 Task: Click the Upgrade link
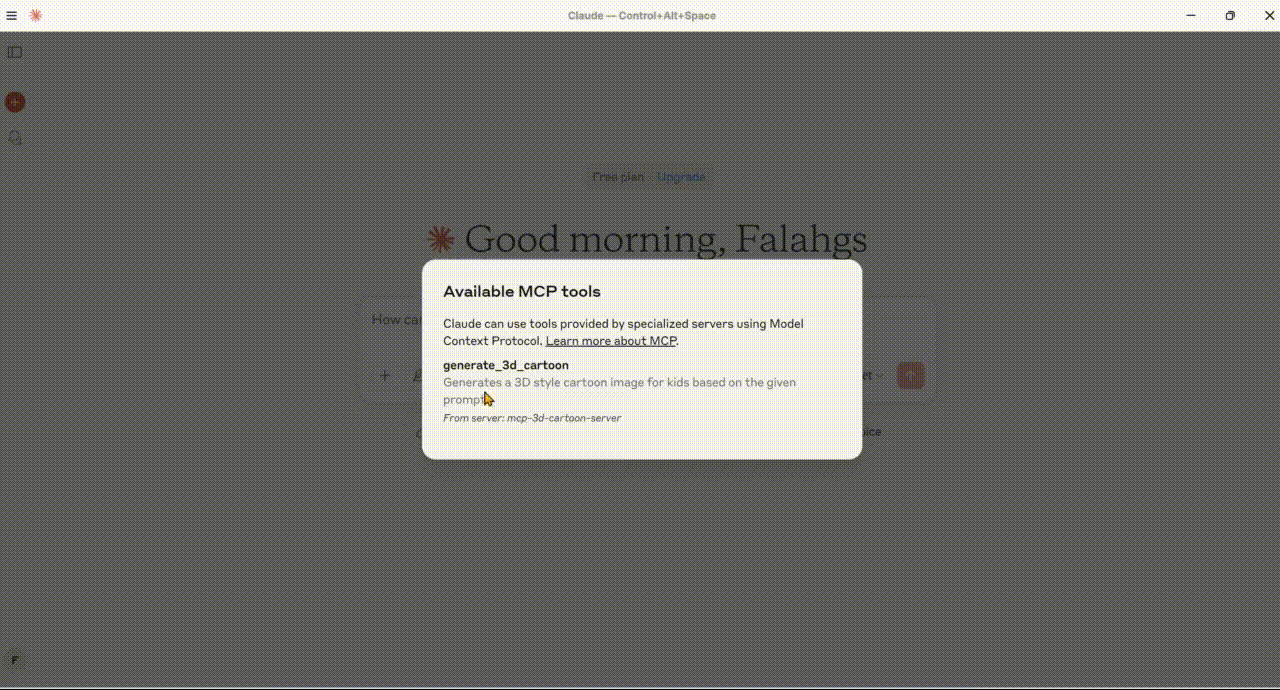click(x=681, y=177)
